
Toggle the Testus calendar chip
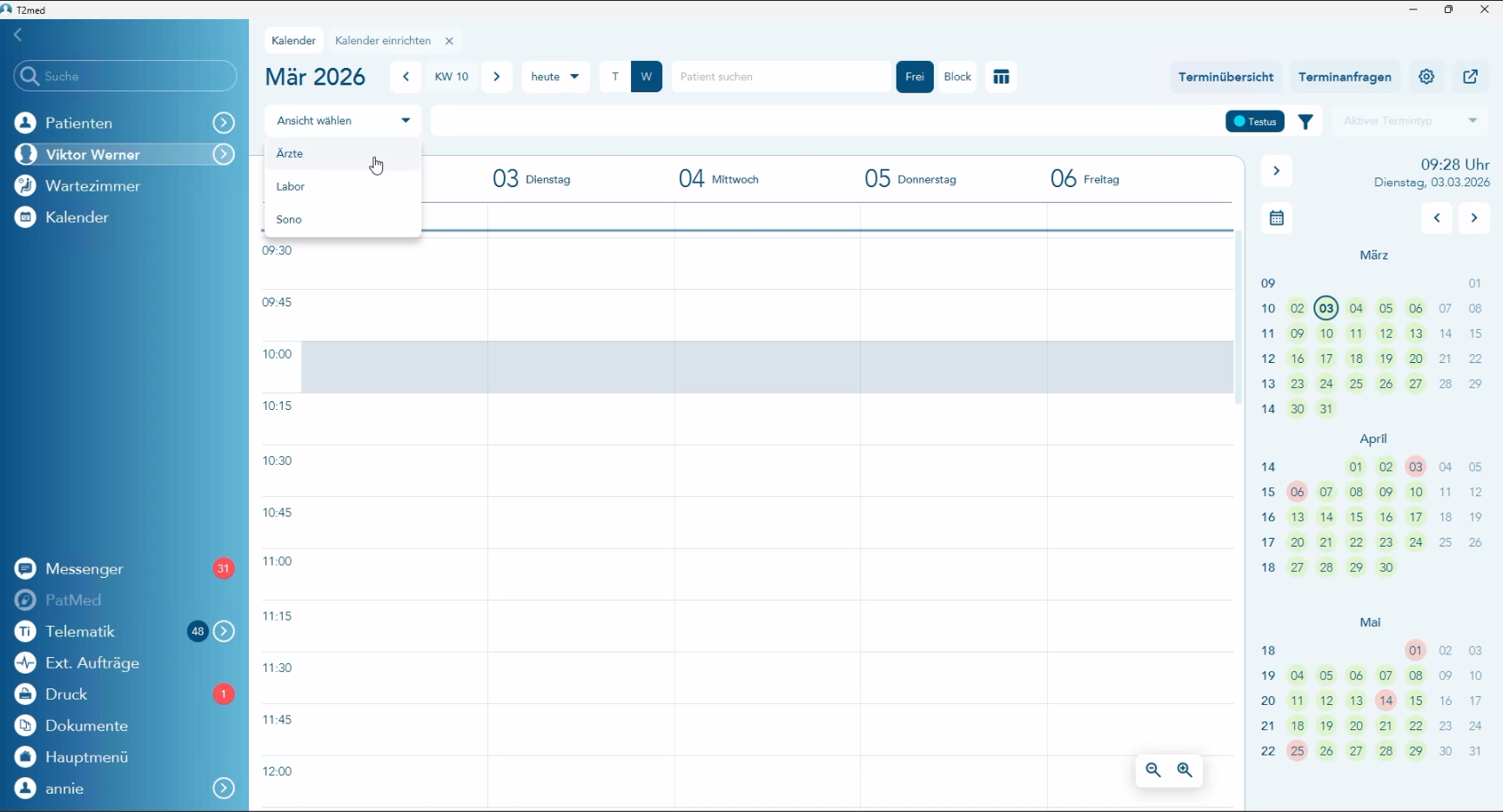tap(1255, 122)
